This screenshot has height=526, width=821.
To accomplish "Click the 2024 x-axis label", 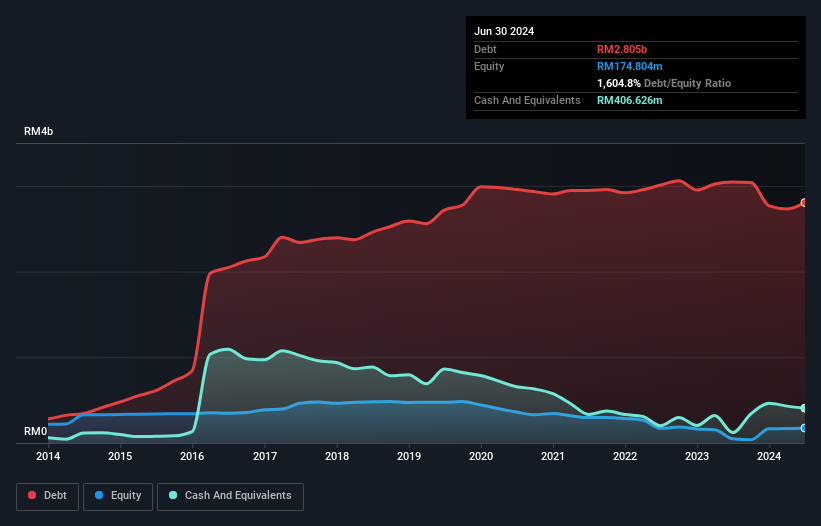I will (769, 456).
